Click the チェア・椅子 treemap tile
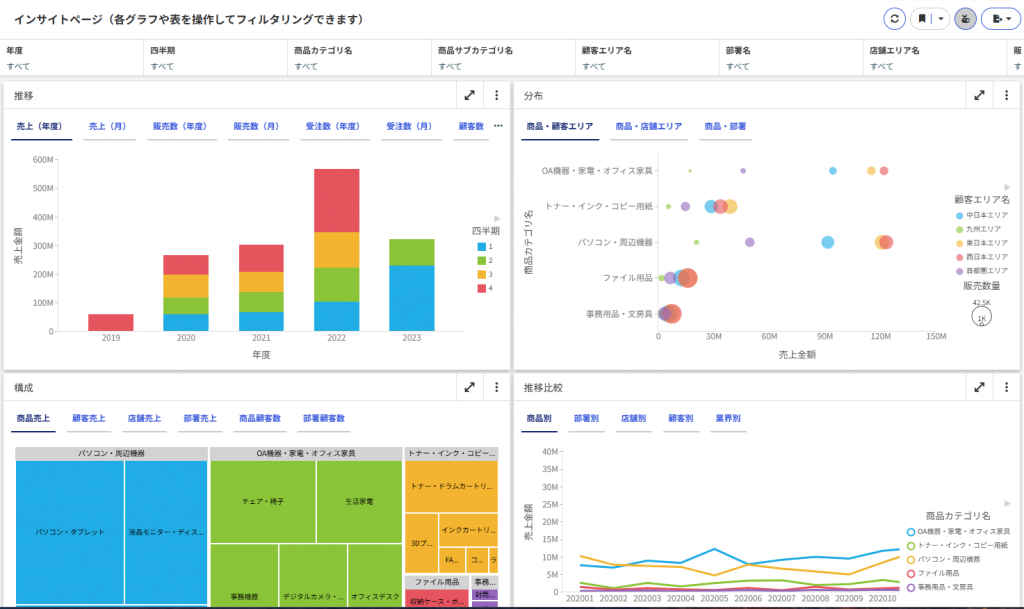The width and height of the screenshot is (1024, 609). pos(263,502)
